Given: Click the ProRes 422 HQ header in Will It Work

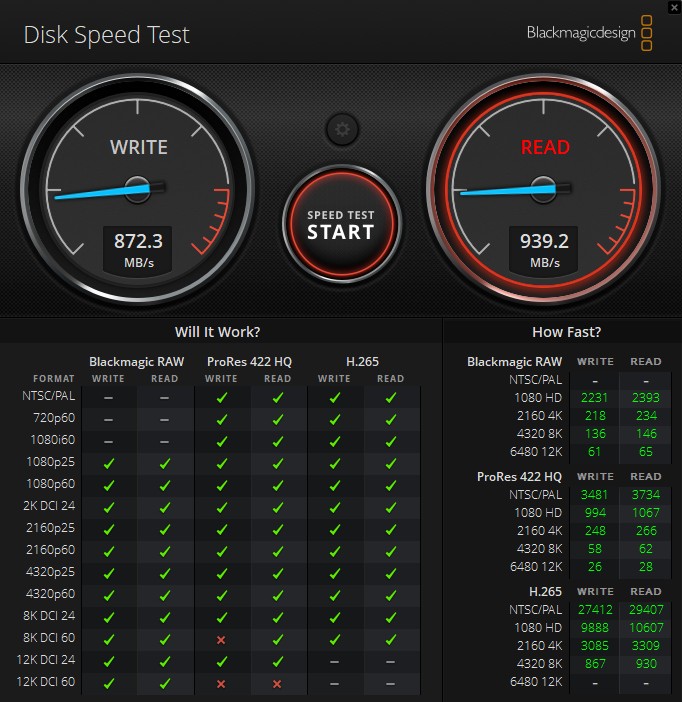Looking at the screenshot, I should tap(249, 361).
